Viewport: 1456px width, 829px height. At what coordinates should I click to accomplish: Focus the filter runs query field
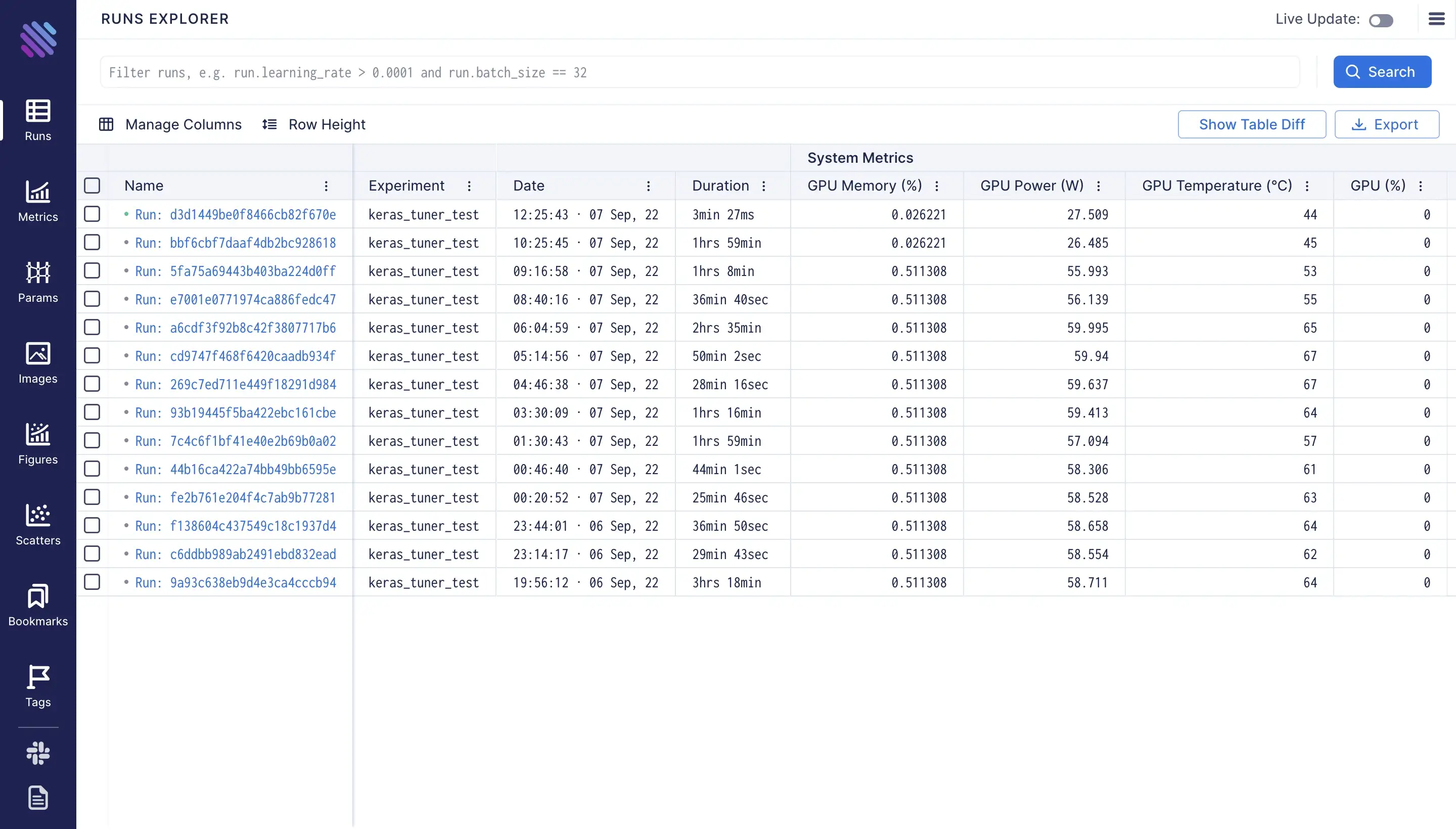[700, 72]
